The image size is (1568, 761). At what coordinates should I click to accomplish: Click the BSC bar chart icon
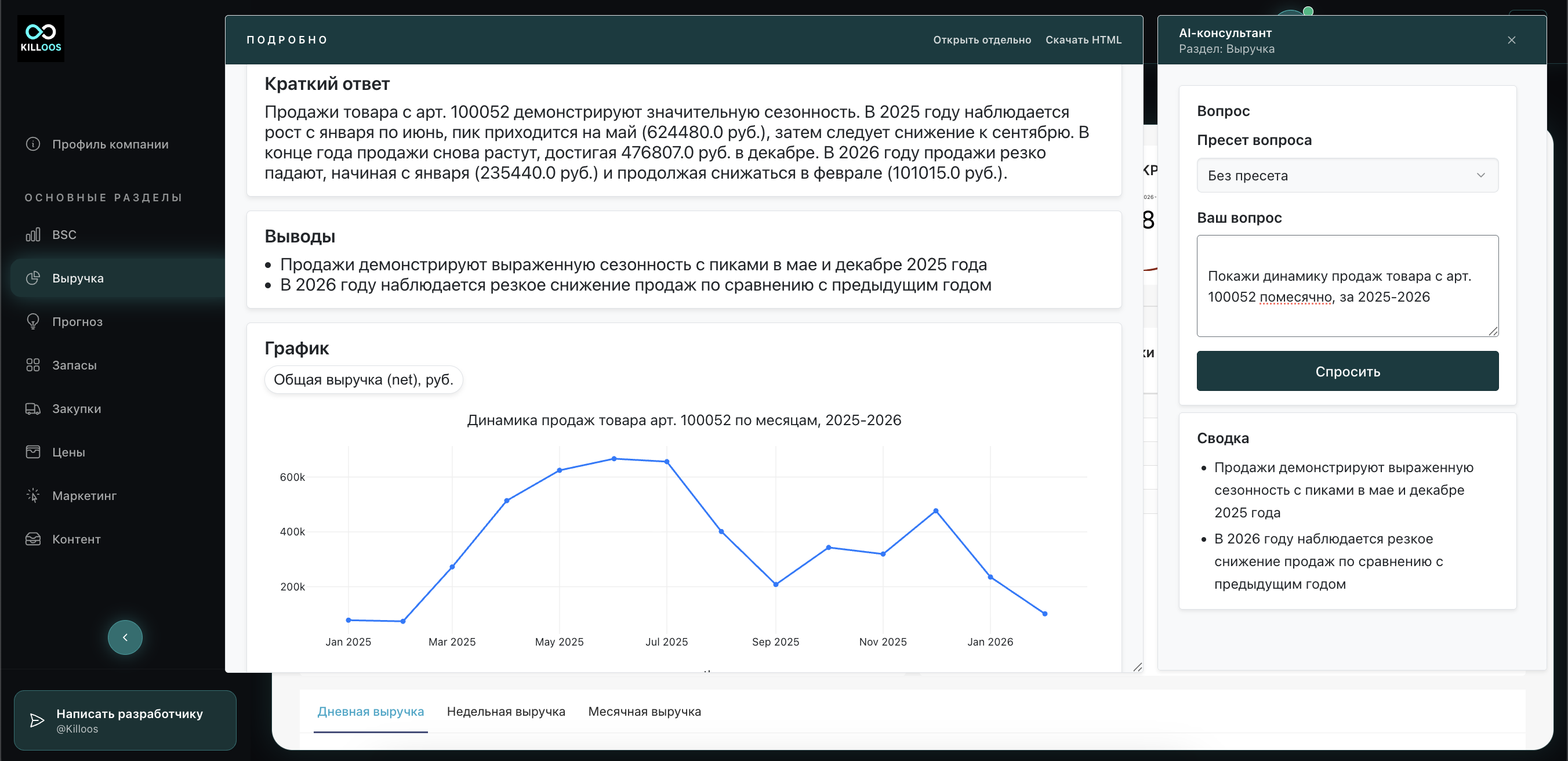click(x=33, y=234)
